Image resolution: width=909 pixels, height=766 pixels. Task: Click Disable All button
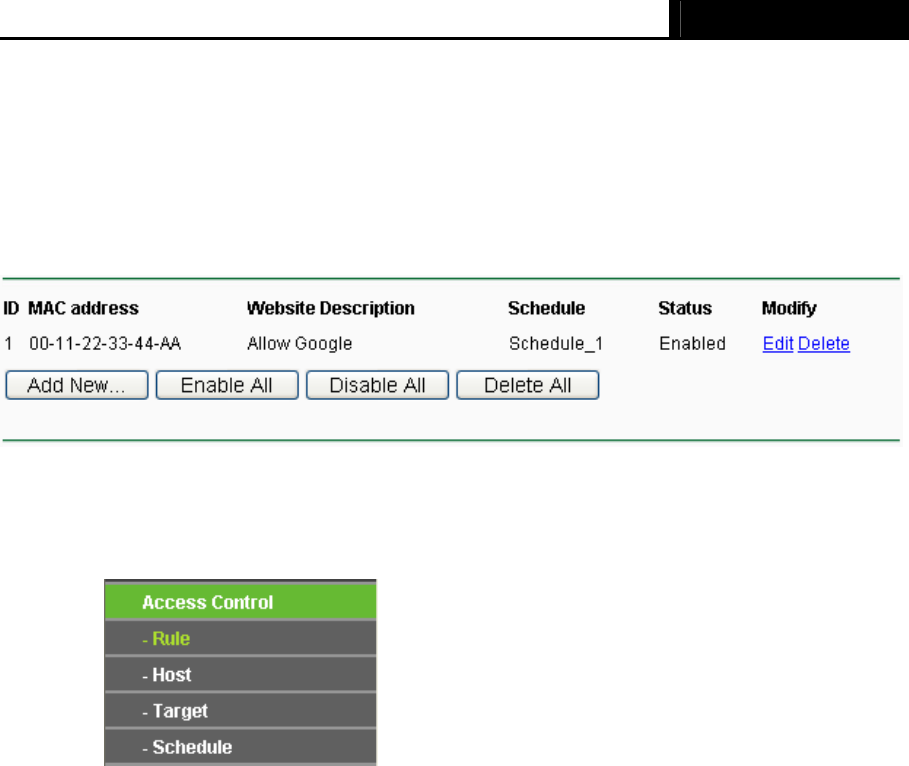pyautogui.click(x=377, y=385)
